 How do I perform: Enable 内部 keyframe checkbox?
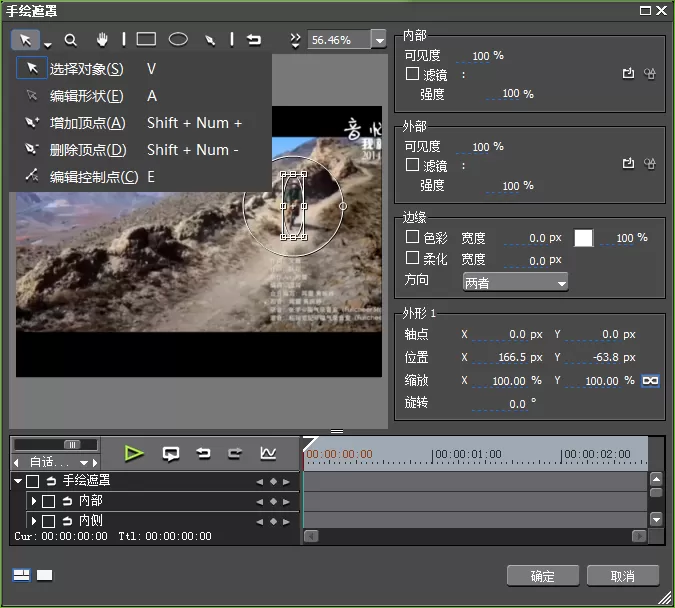[x=48, y=501]
